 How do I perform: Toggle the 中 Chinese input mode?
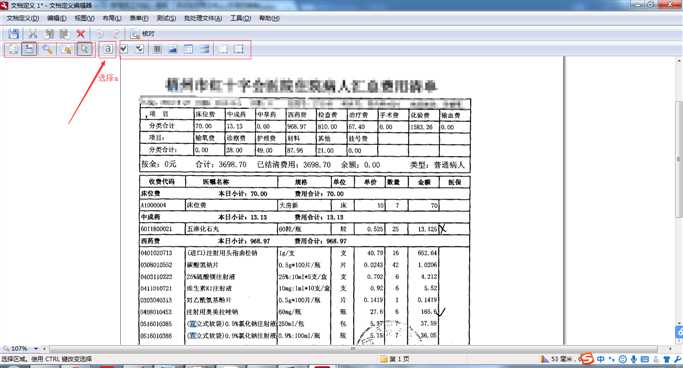601,359
